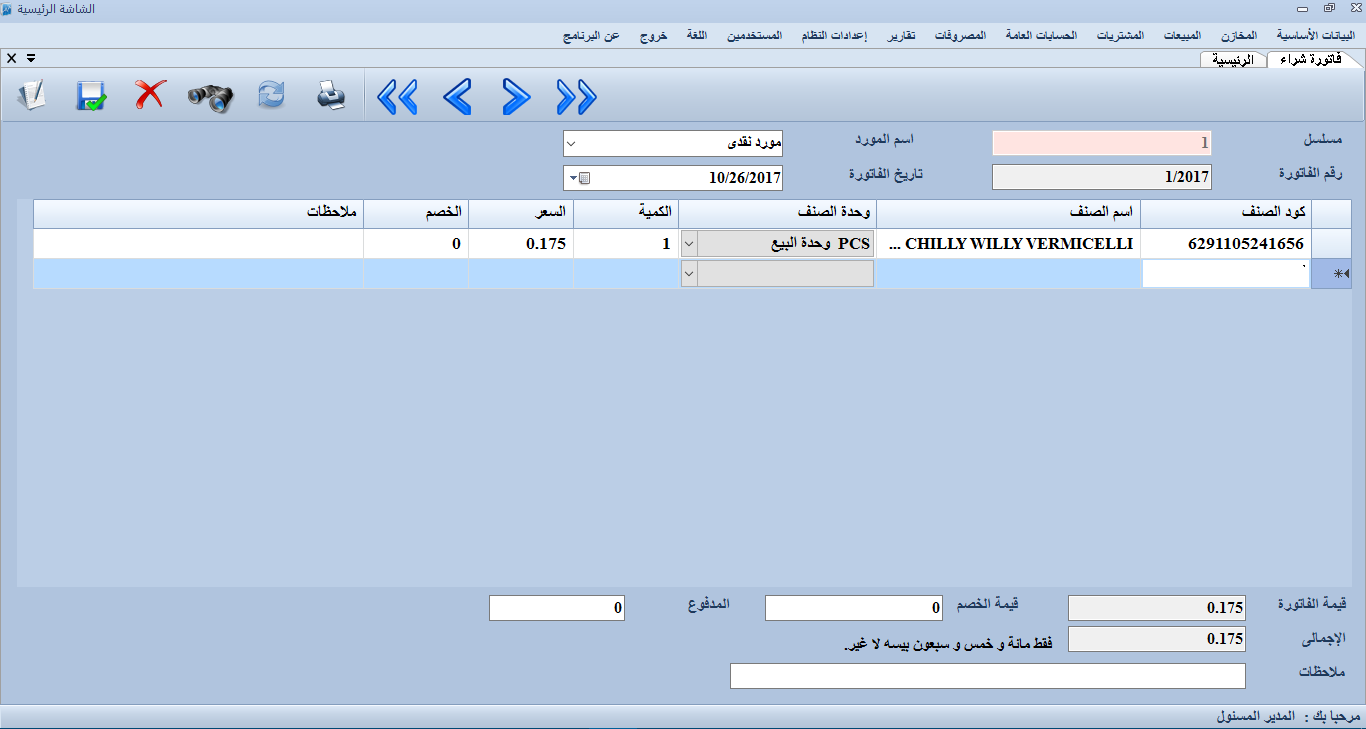Select the فاتورة شراء tab
The height and width of the screenshot is (729, 1366).
point(1312,60)
